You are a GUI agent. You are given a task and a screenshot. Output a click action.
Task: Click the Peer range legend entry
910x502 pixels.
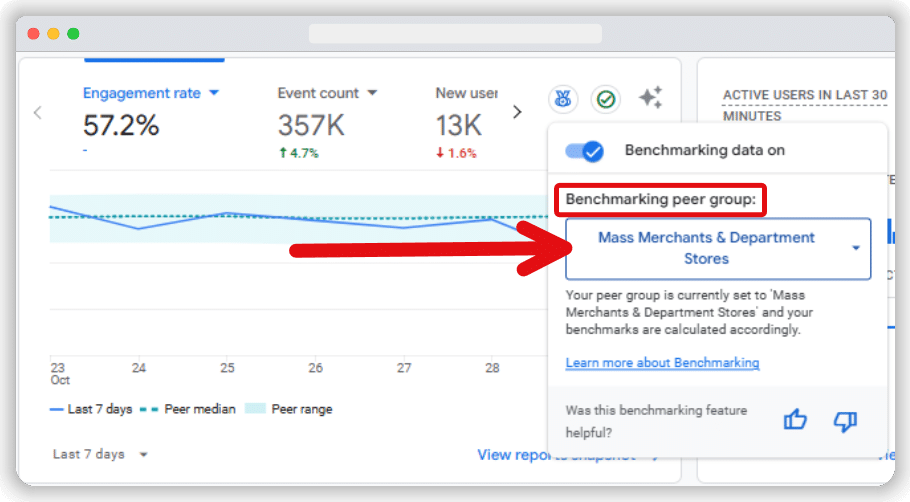(288, 409)
